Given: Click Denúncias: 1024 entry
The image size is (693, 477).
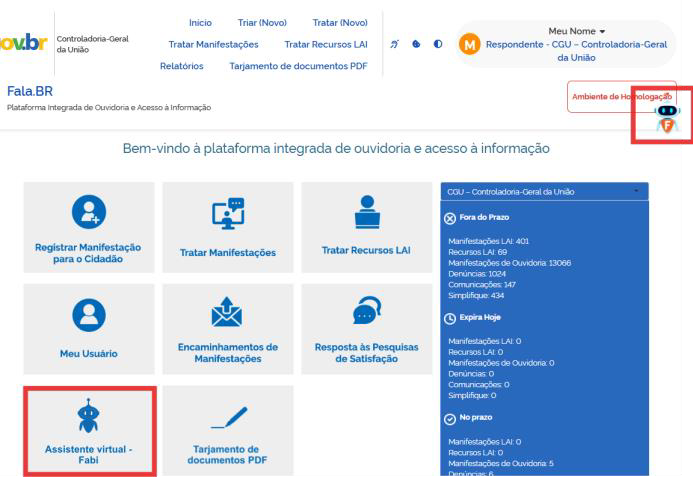Looking at the screenshot, I should tap(477, 274).
